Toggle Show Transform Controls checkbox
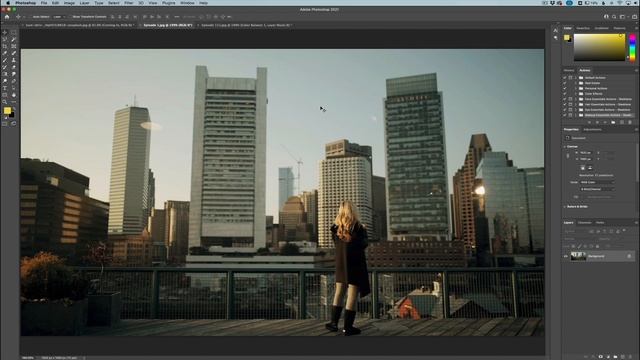This screenshot has width=640, height=360. 70,17
